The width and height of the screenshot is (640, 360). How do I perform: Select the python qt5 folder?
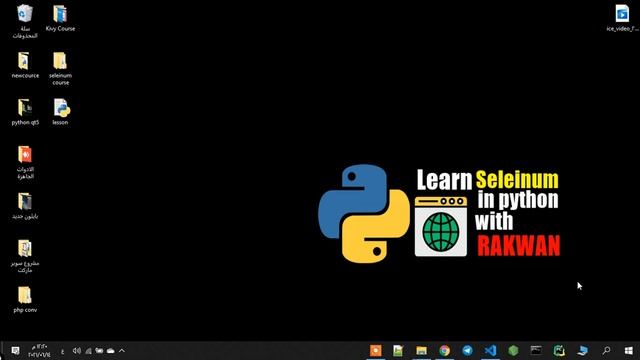[x=25, y=112]
